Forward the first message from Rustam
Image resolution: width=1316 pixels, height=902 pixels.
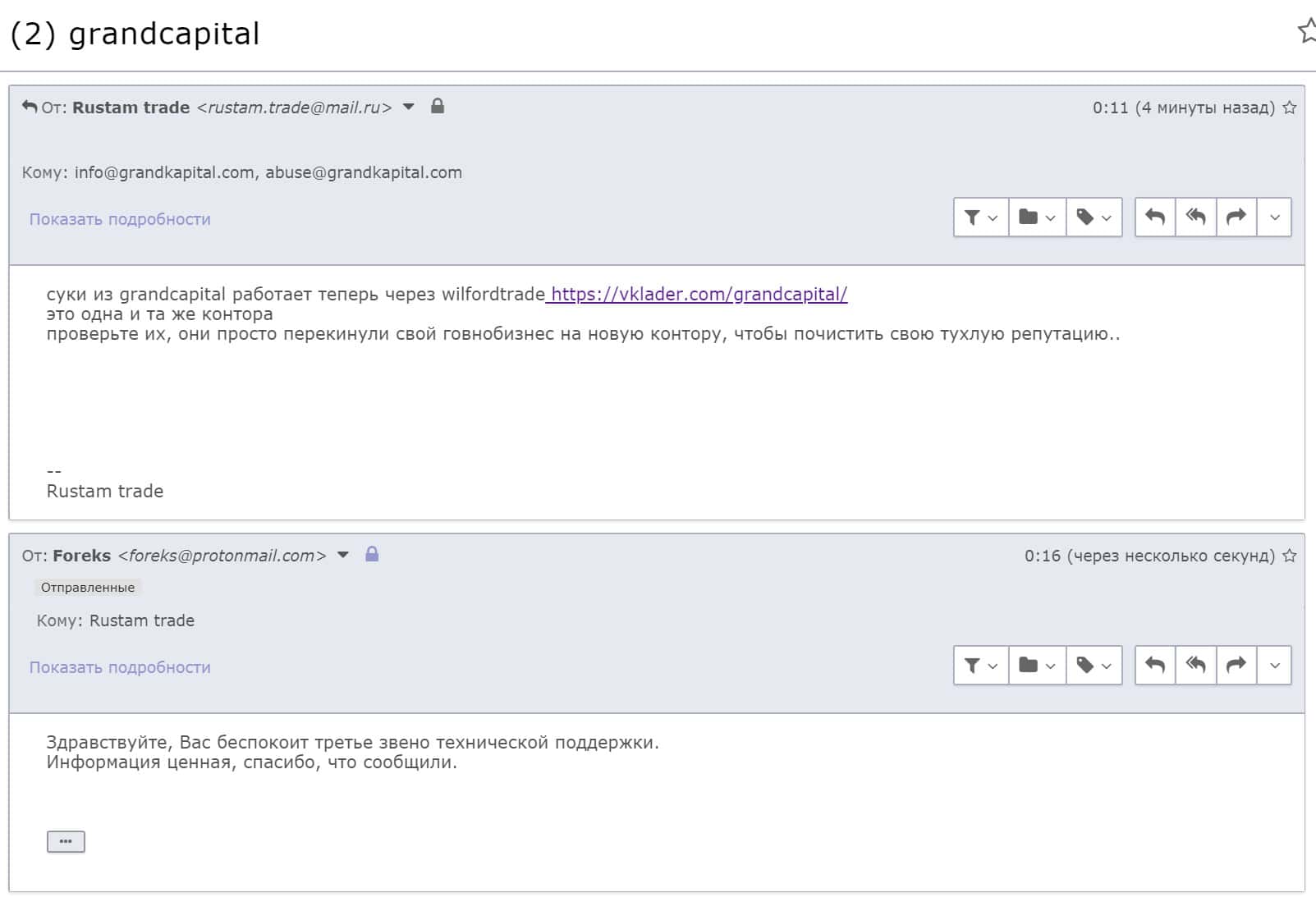[1236, 217]
